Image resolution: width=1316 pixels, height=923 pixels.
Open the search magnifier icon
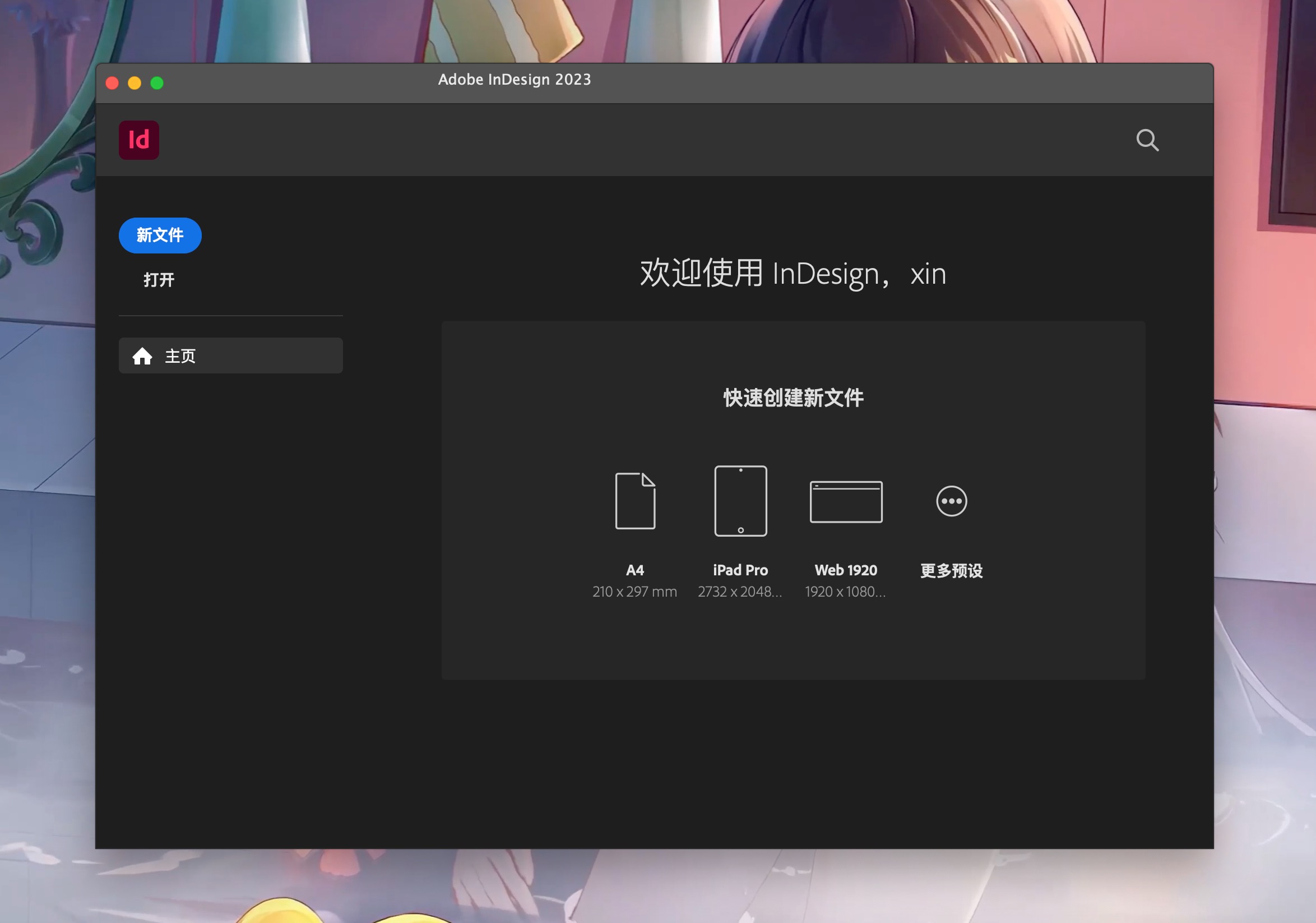1147,140
